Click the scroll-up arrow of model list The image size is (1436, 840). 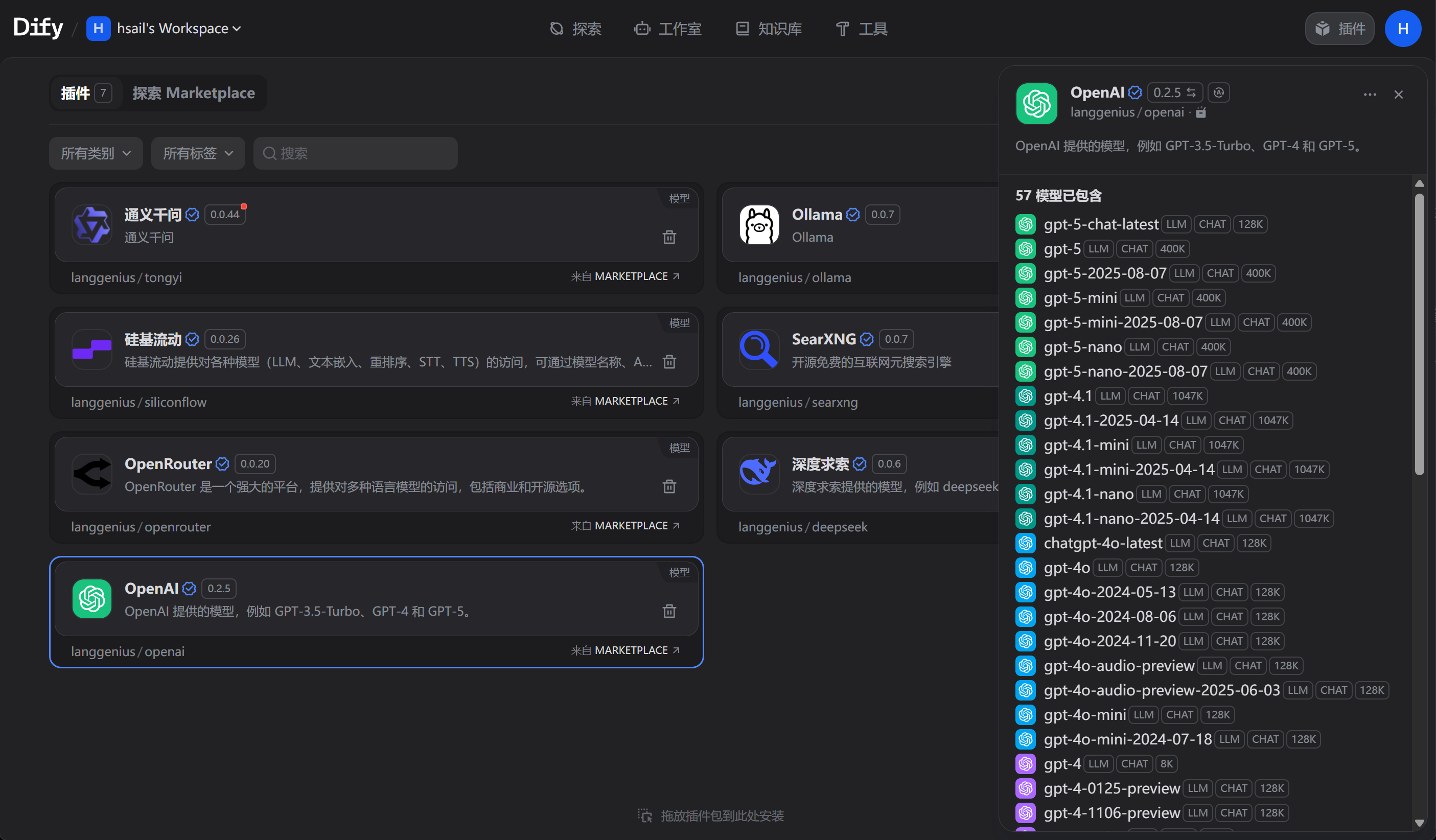(x=1419, y=183)
